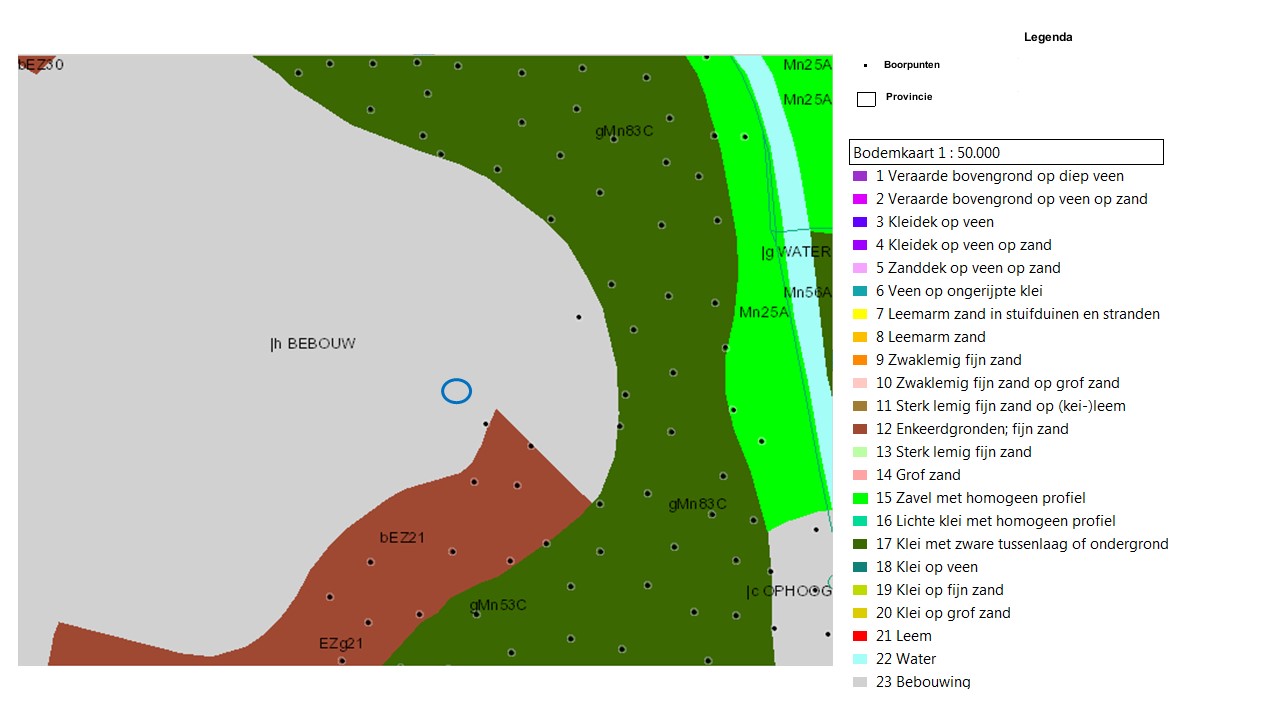
Task: Click the Zavel met homogeen profiel swatch
Action: point(860,498)
